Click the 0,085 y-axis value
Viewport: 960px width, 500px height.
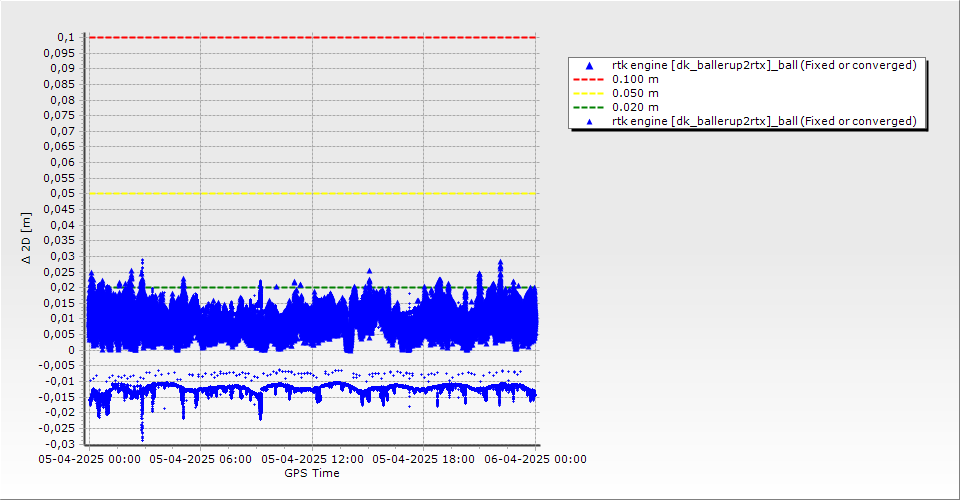[59, 84]
